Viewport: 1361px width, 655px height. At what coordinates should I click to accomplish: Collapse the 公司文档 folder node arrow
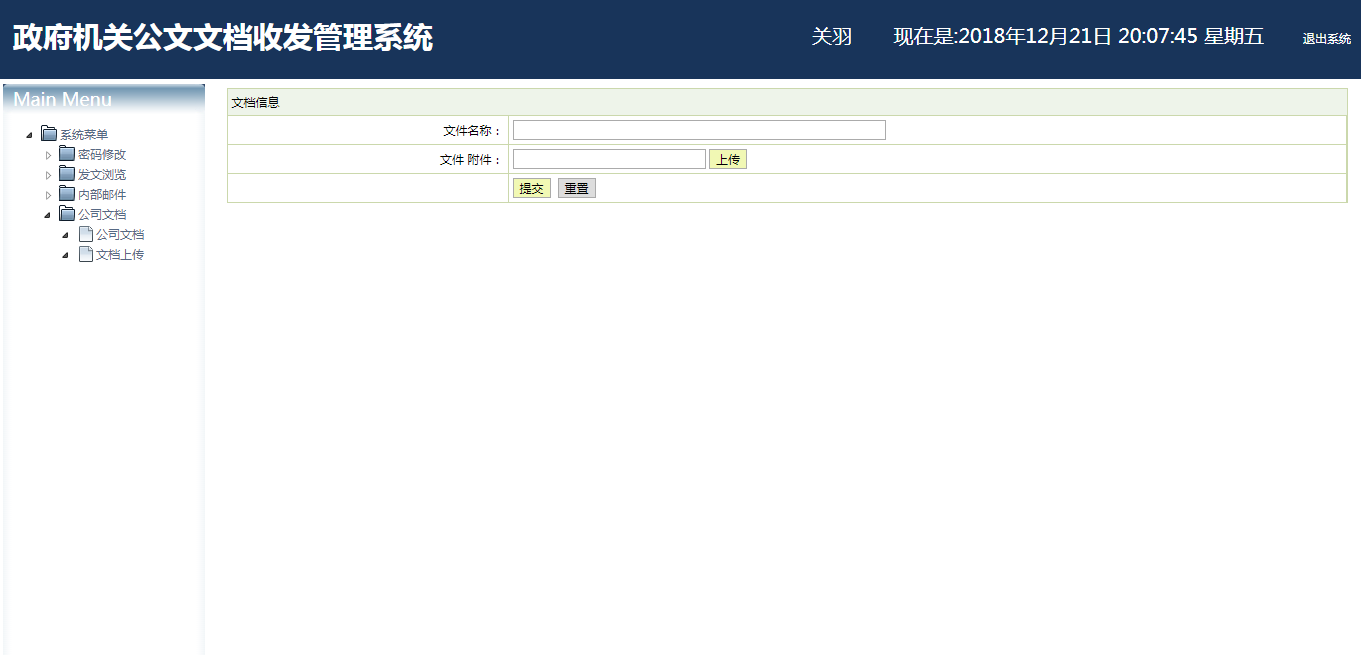click(47, 215)
